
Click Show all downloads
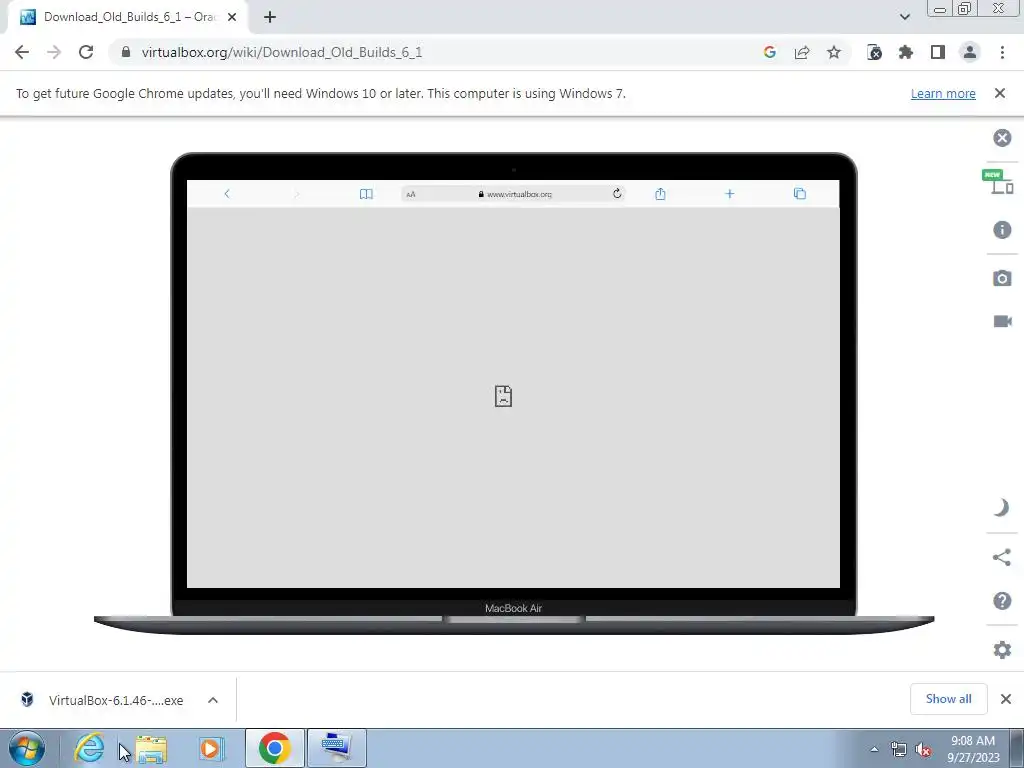point(948,699)
